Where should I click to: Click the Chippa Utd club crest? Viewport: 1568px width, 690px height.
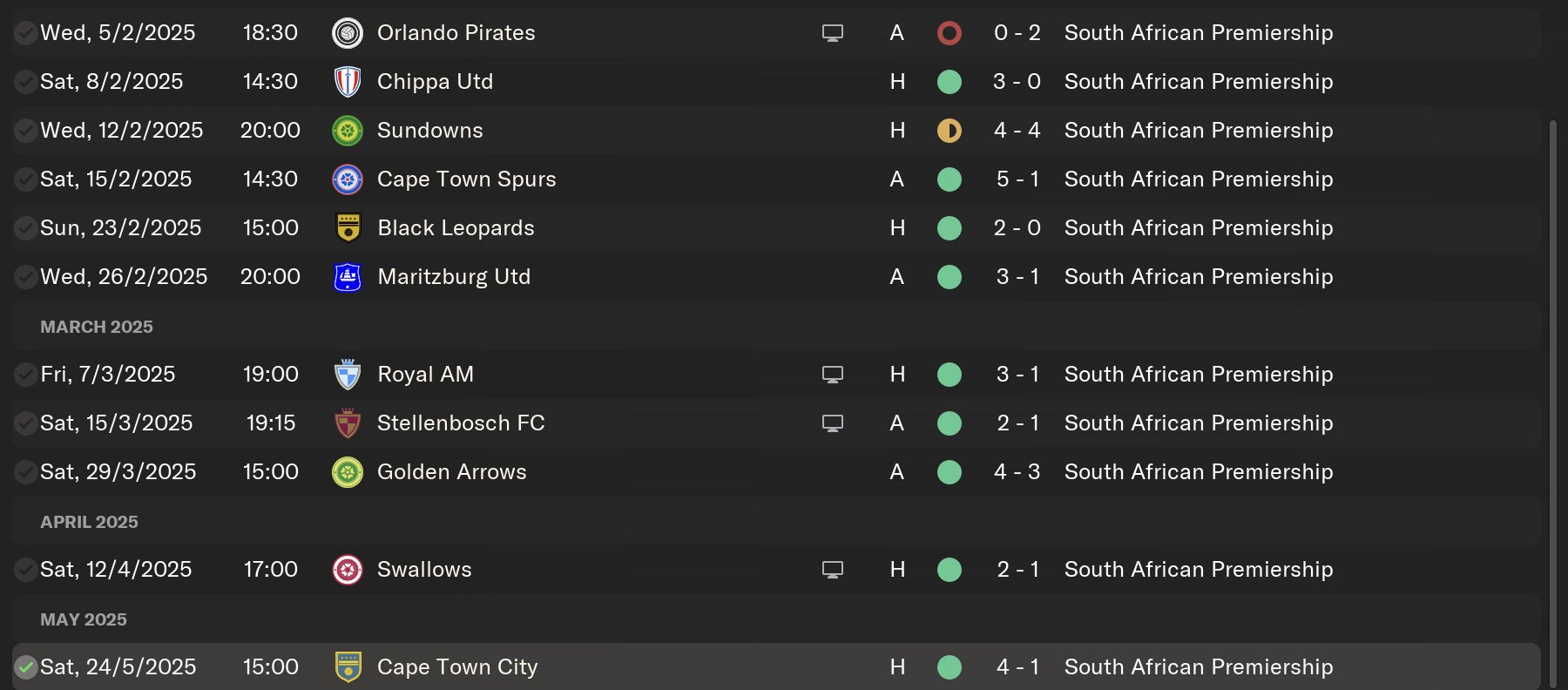coord(348,82)
